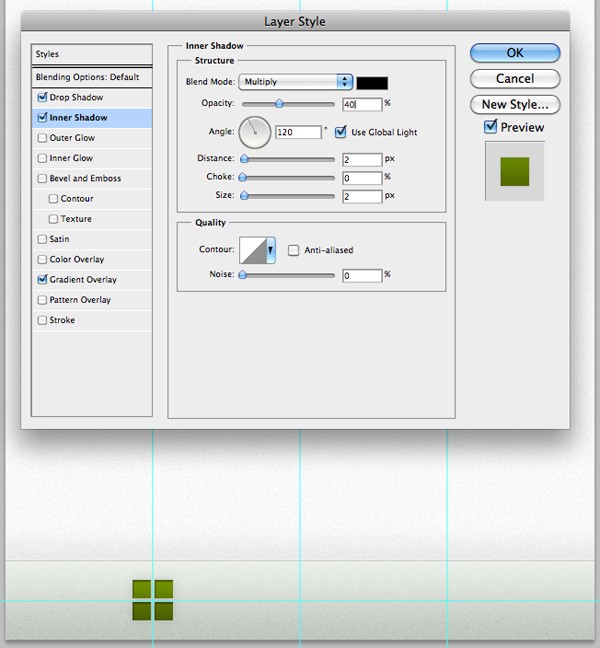The height and width of the screenshot is (648, 600).
Task: Click the Noise value field
Action: click(x=362, y=276)
